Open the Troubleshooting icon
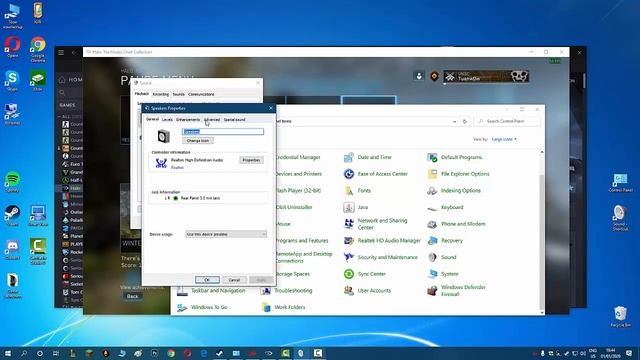Viewport: 640px width, 360px height. [x=266, y=291]
